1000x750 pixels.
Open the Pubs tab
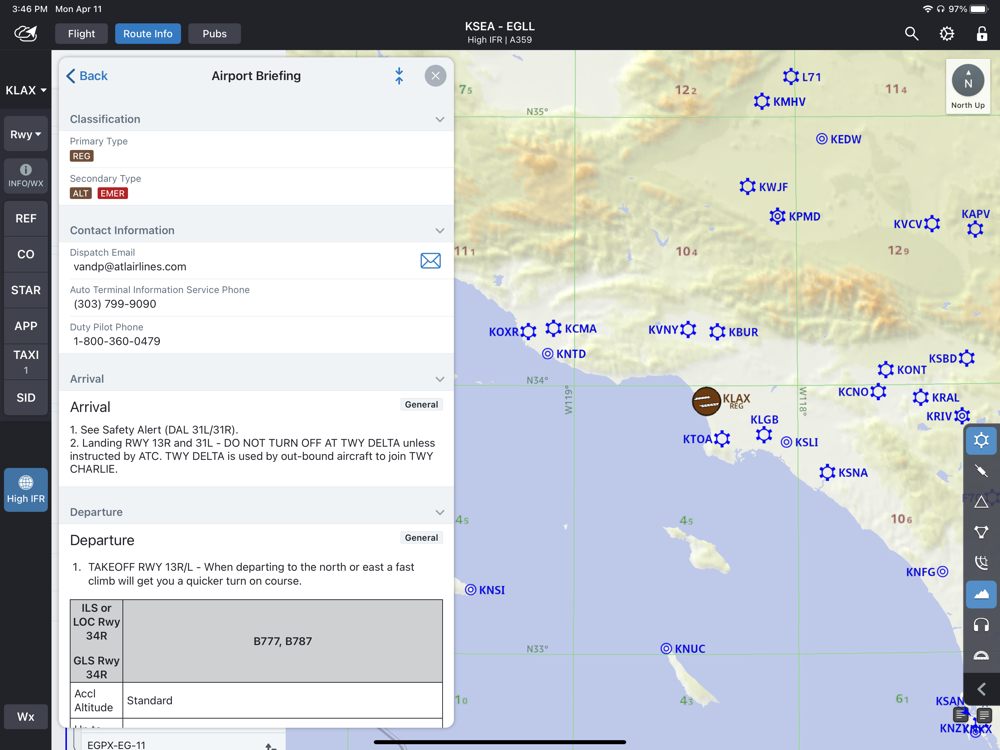(214, 34)
